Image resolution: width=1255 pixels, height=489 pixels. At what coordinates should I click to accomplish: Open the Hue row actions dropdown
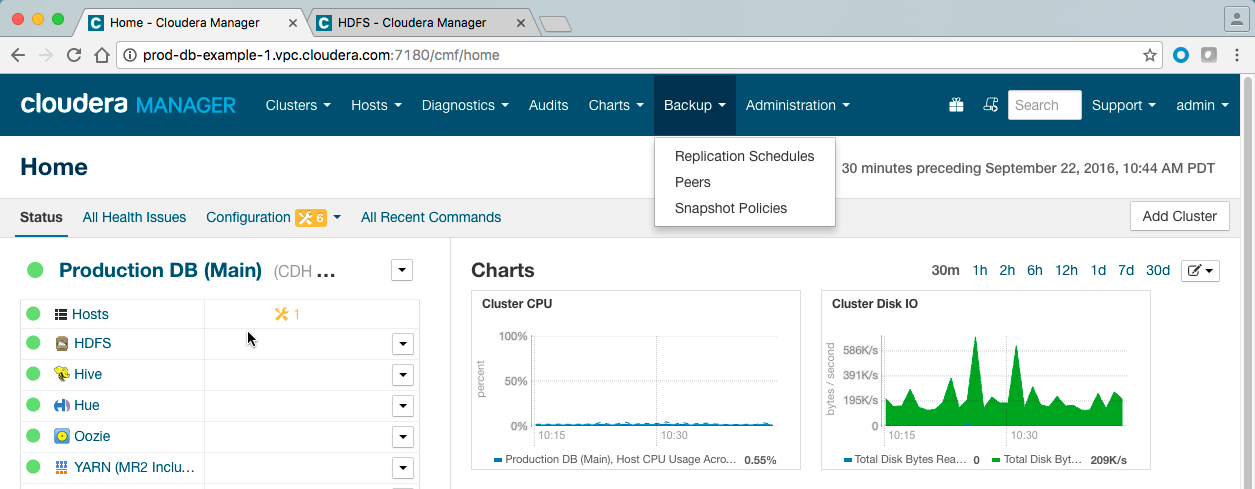point(402,406)
